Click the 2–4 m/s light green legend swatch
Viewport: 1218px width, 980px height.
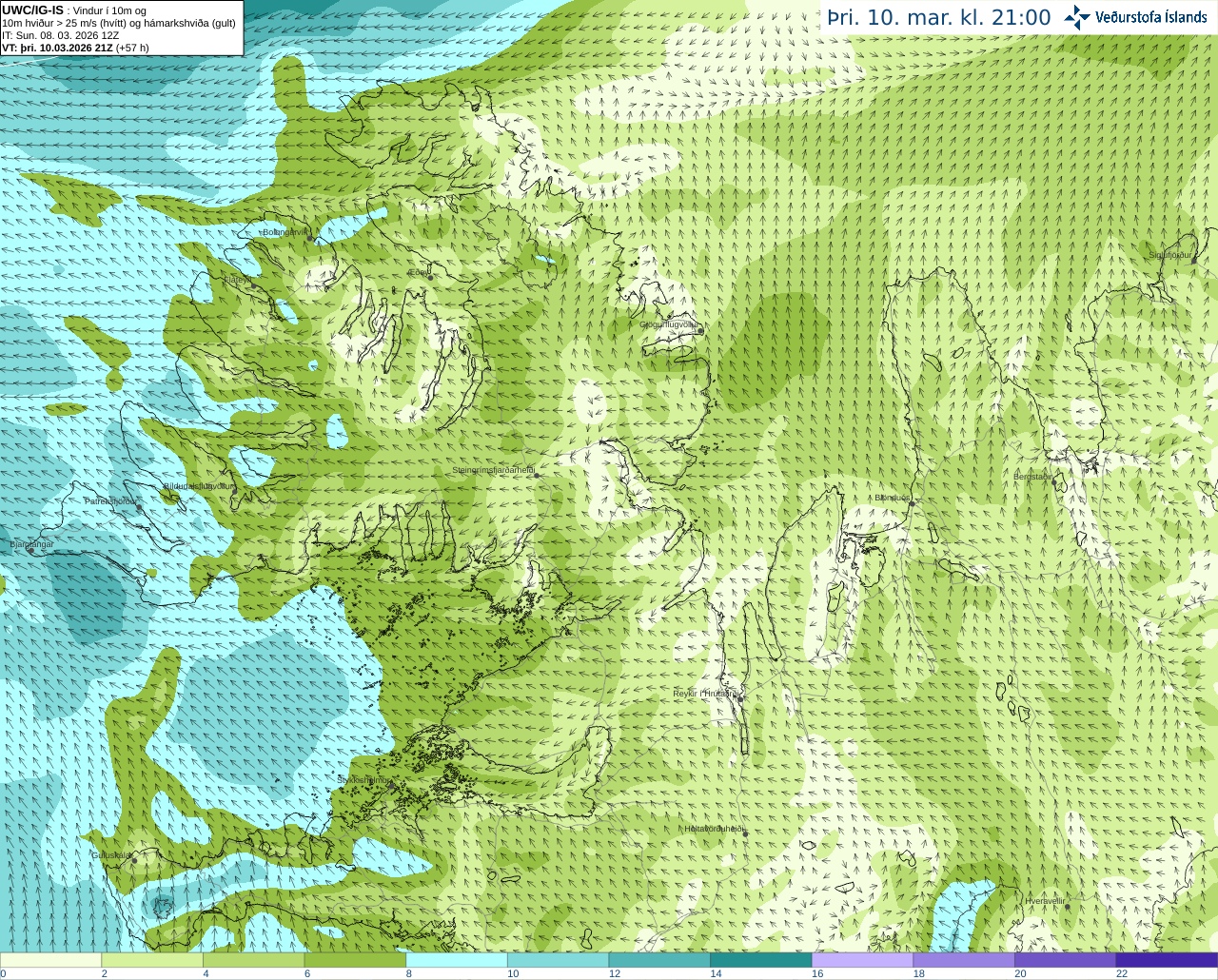point(152,960)
